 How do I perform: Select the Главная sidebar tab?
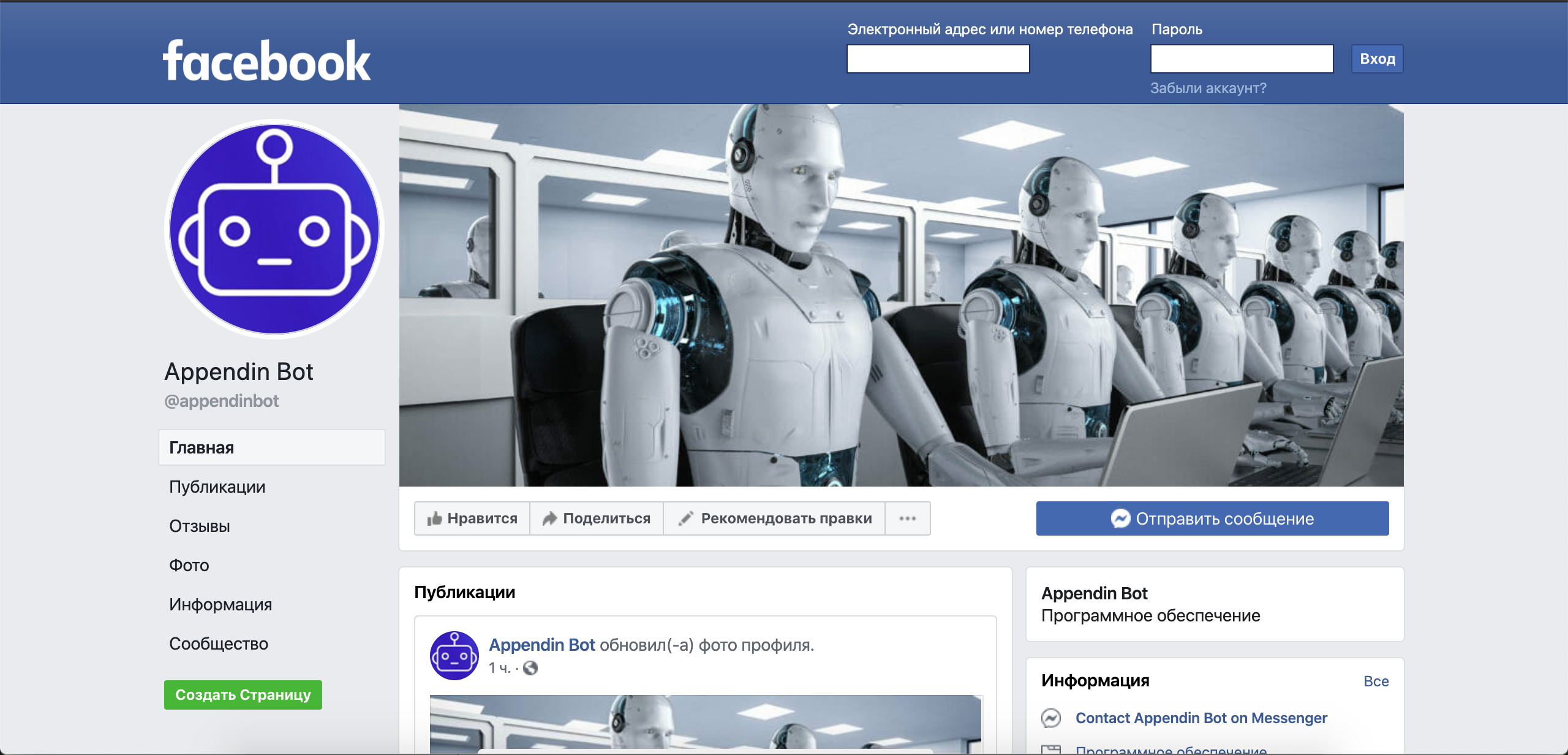[x=271, y=447]
